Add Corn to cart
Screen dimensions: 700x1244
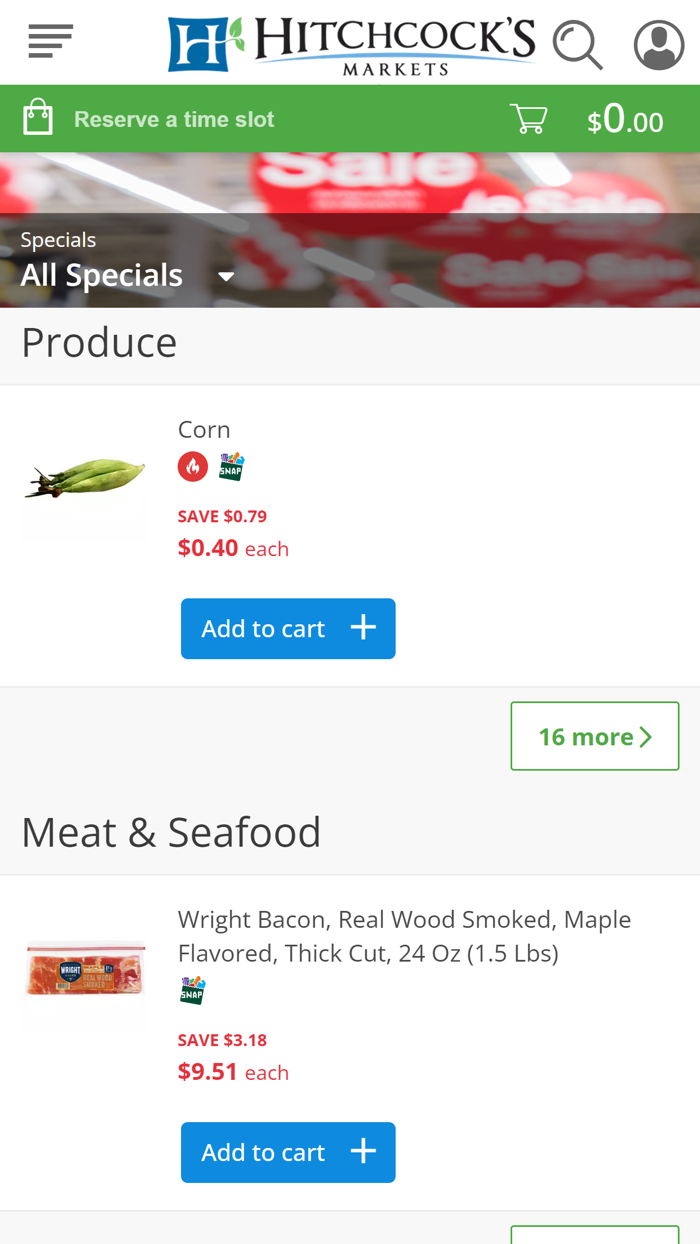[x=288, y=628]
